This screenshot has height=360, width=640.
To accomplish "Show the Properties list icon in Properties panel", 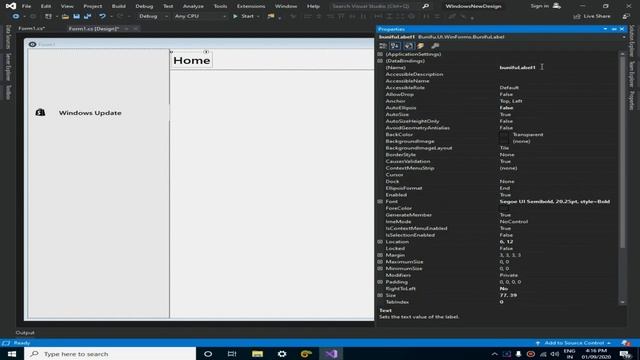I will pyautogui.click(x=408, y=46).
